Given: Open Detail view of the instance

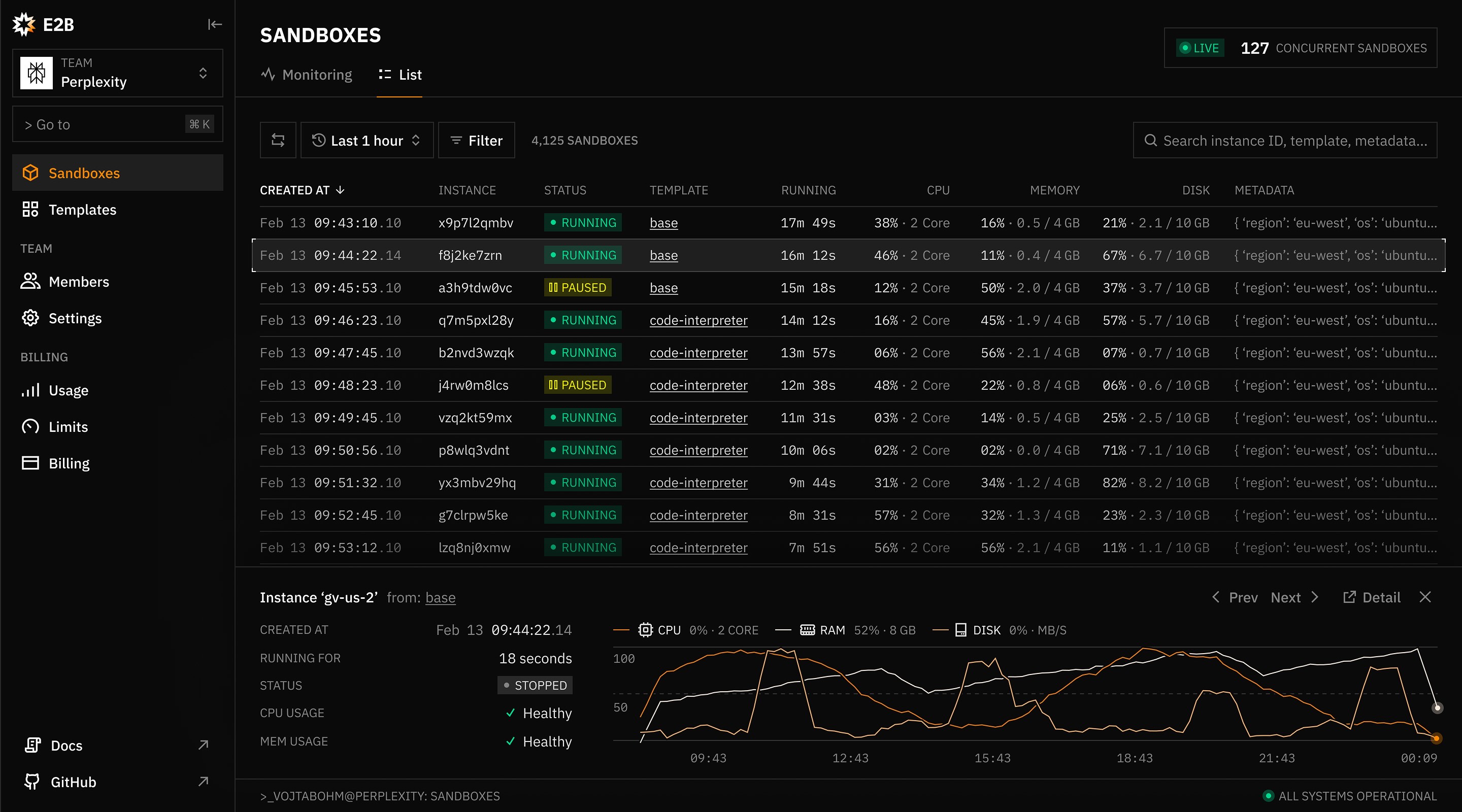Looking at the screenshot, I should click(x=1372, y=597).
